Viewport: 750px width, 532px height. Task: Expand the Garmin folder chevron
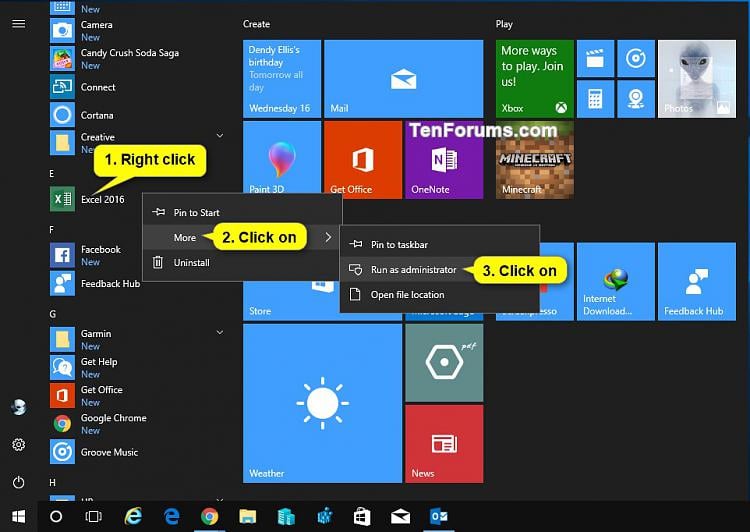tap(220, 332)
